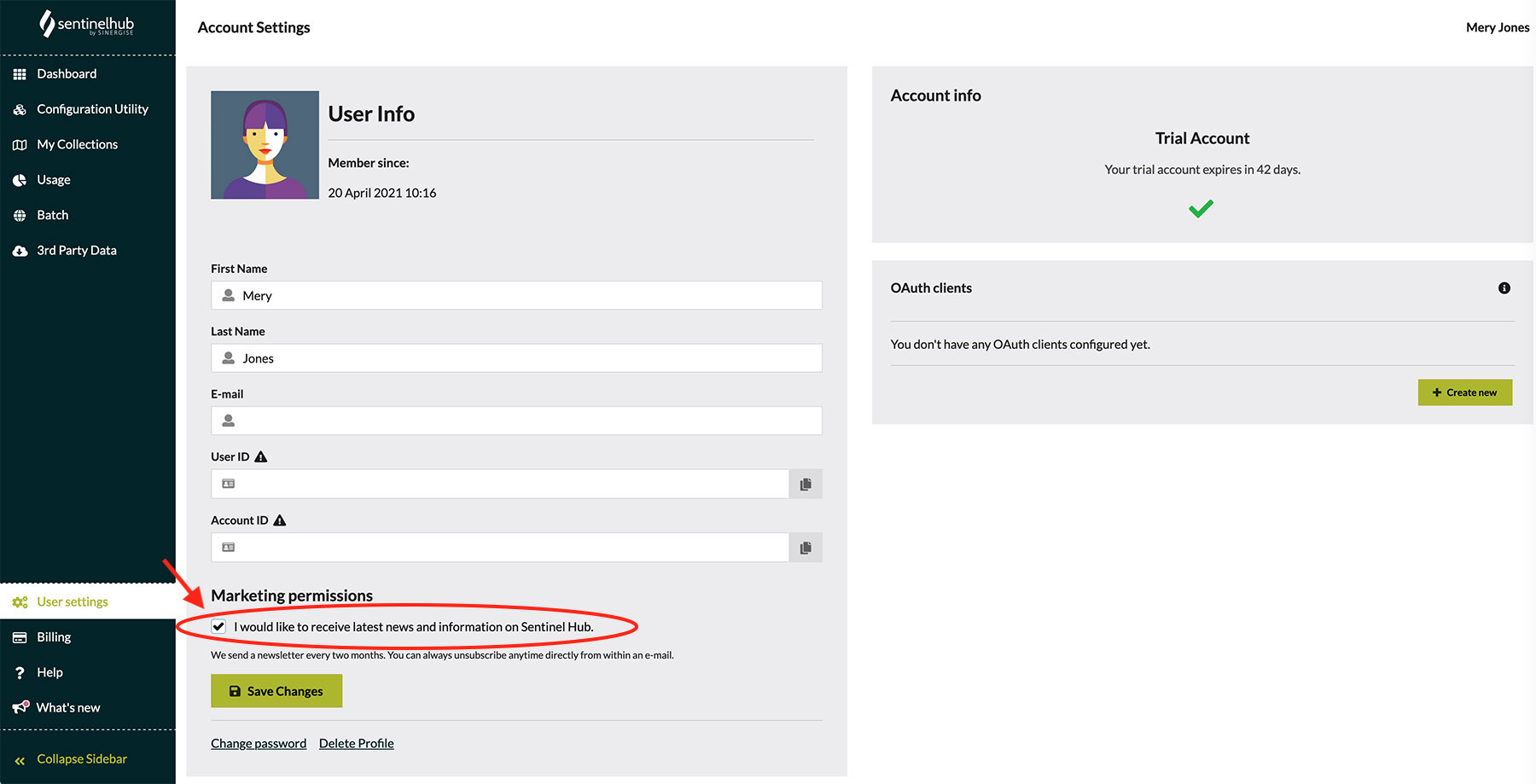Click the User ID warning triangle icon
Screen dimensions: 1536x784
pos(261,457)
